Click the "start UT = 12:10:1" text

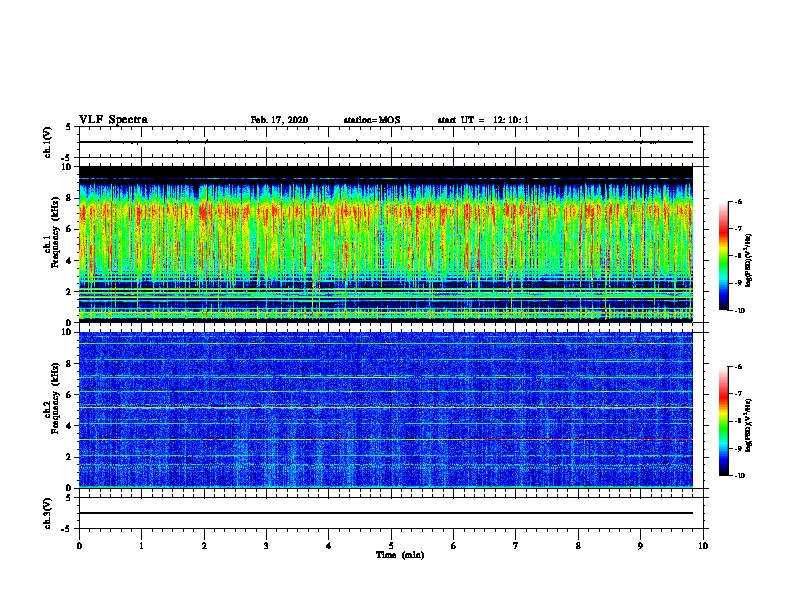(483, 120)
